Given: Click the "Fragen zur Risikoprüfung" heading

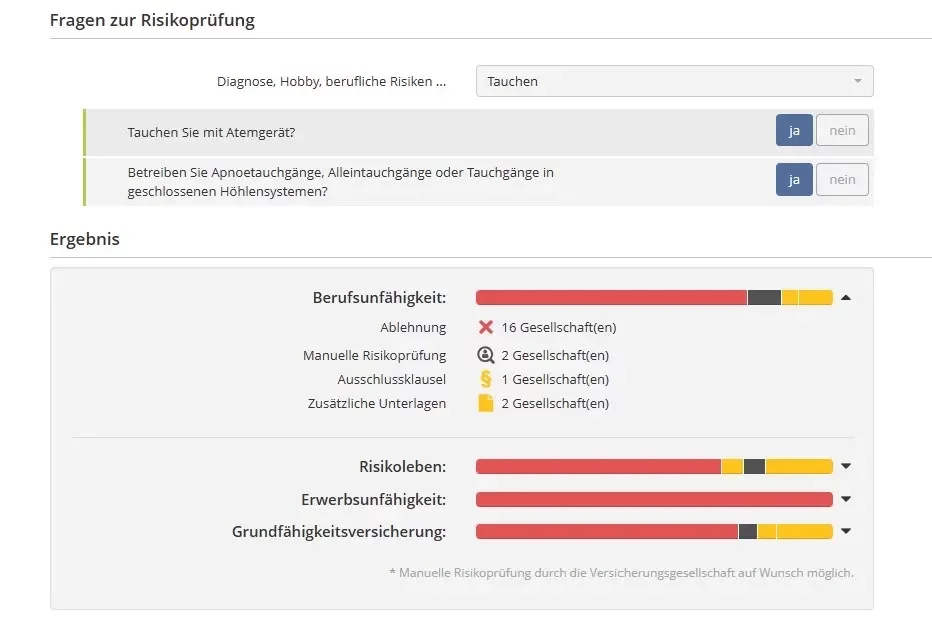Looking at the screenshot, I should 152,19.
